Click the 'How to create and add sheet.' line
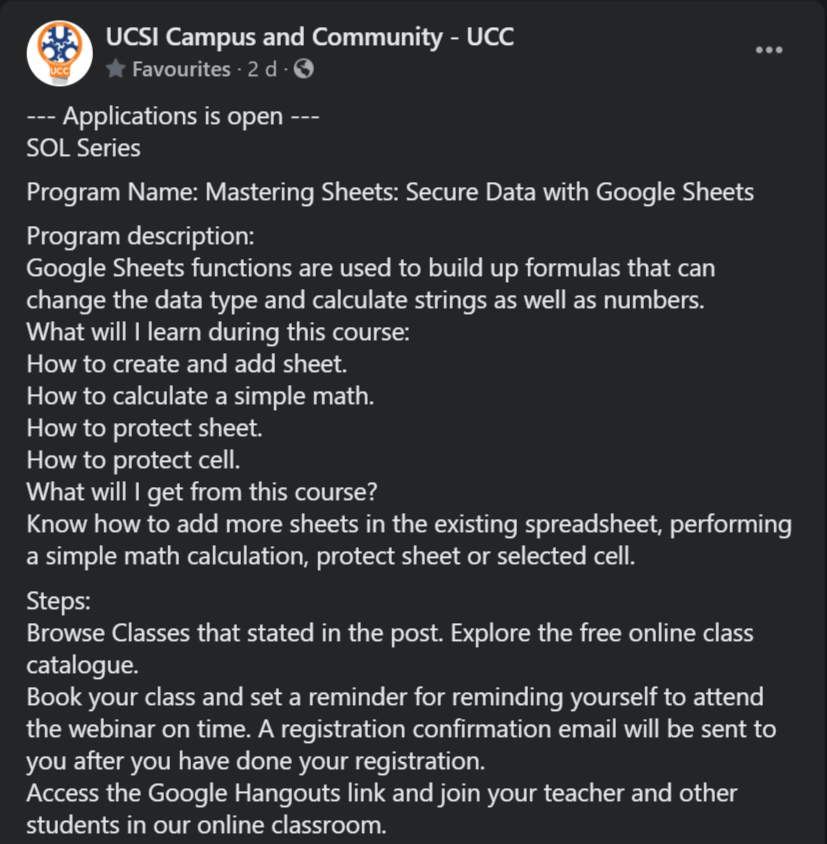Image resolution: width=827 pixels, height=844 pixels. [187, 364]
